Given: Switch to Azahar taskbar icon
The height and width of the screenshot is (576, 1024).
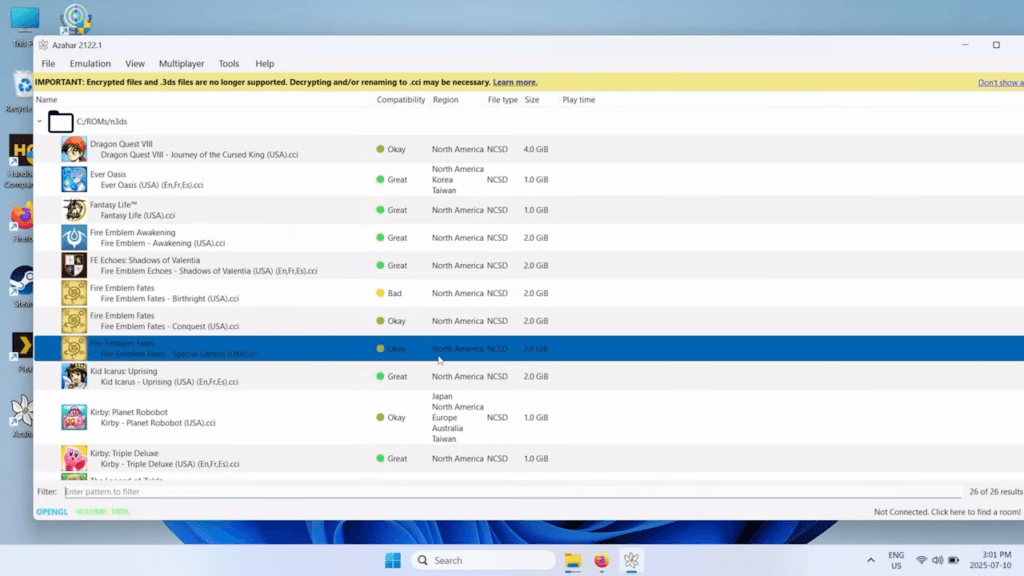Looking at the screenshot, I should point(631,560).
